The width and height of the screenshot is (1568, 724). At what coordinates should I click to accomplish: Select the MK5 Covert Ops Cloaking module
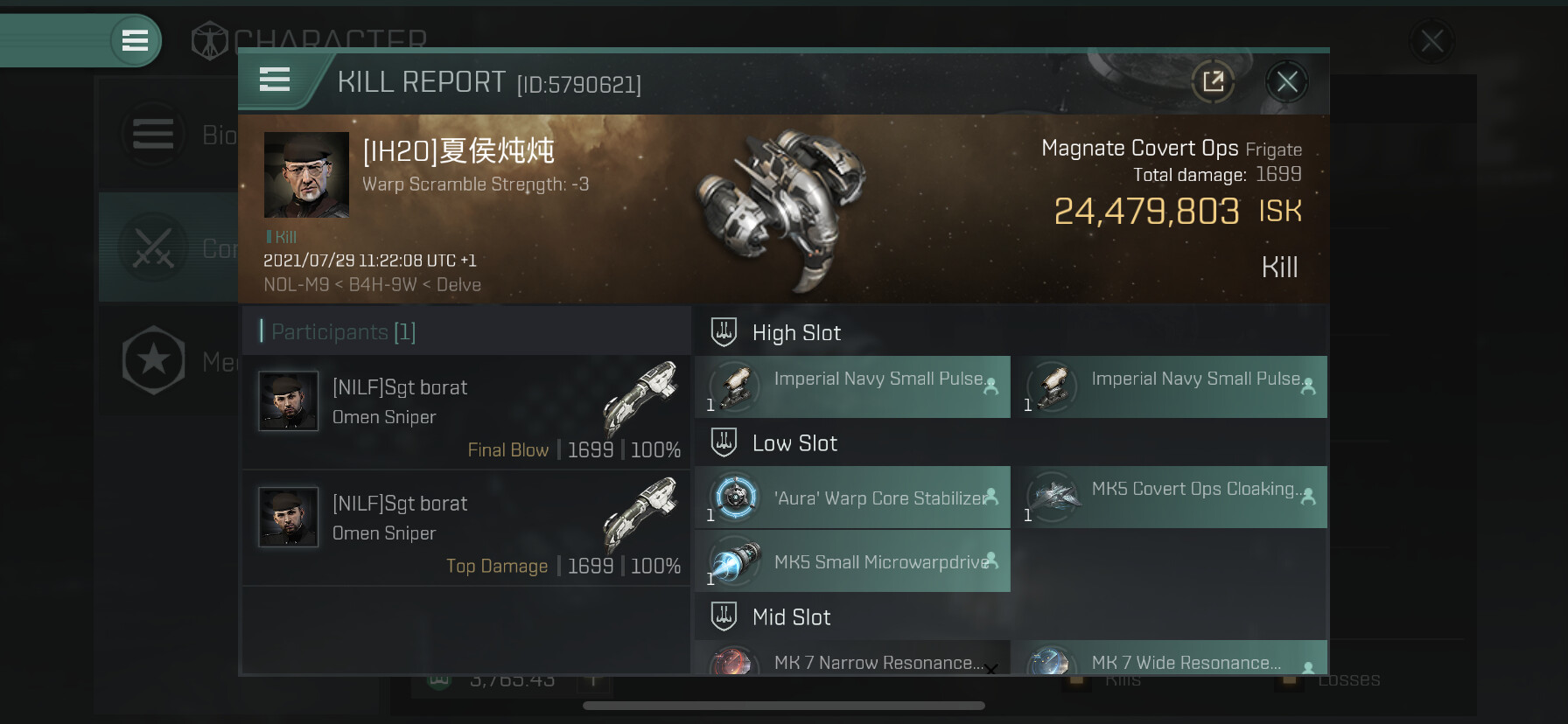click(x=1170, y=498)
